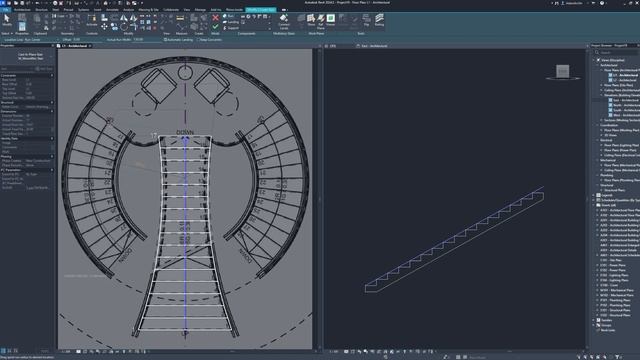Select the Mirror Draw Axis tool
This screenshot has width=640, height=360.
[133, 18]
